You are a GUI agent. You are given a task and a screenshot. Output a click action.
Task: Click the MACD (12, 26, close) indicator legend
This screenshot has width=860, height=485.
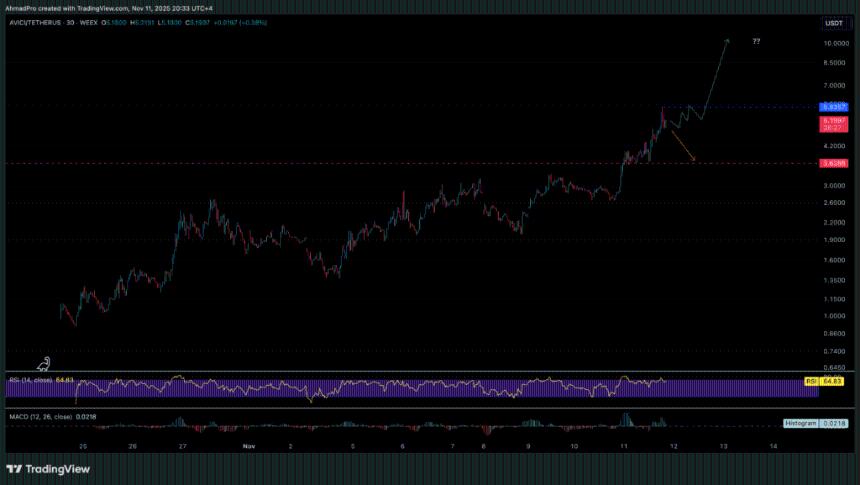(x=38, y=415)
